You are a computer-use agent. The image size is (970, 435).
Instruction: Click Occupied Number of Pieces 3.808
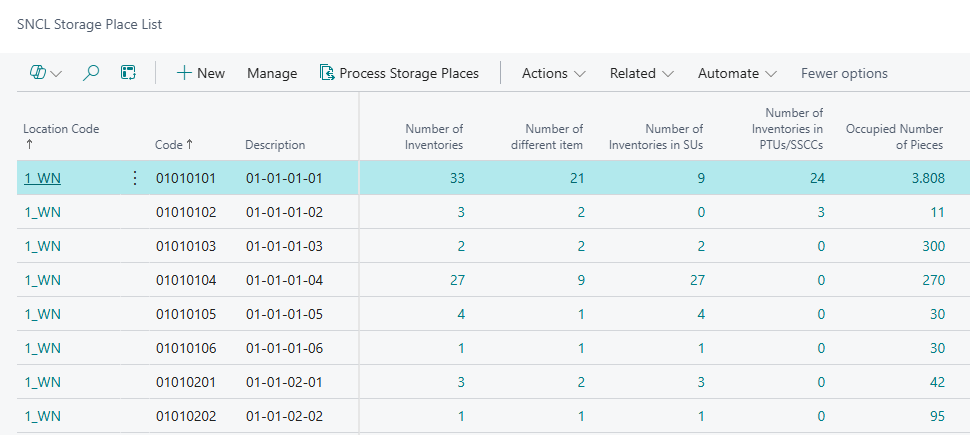coord(925,179)
